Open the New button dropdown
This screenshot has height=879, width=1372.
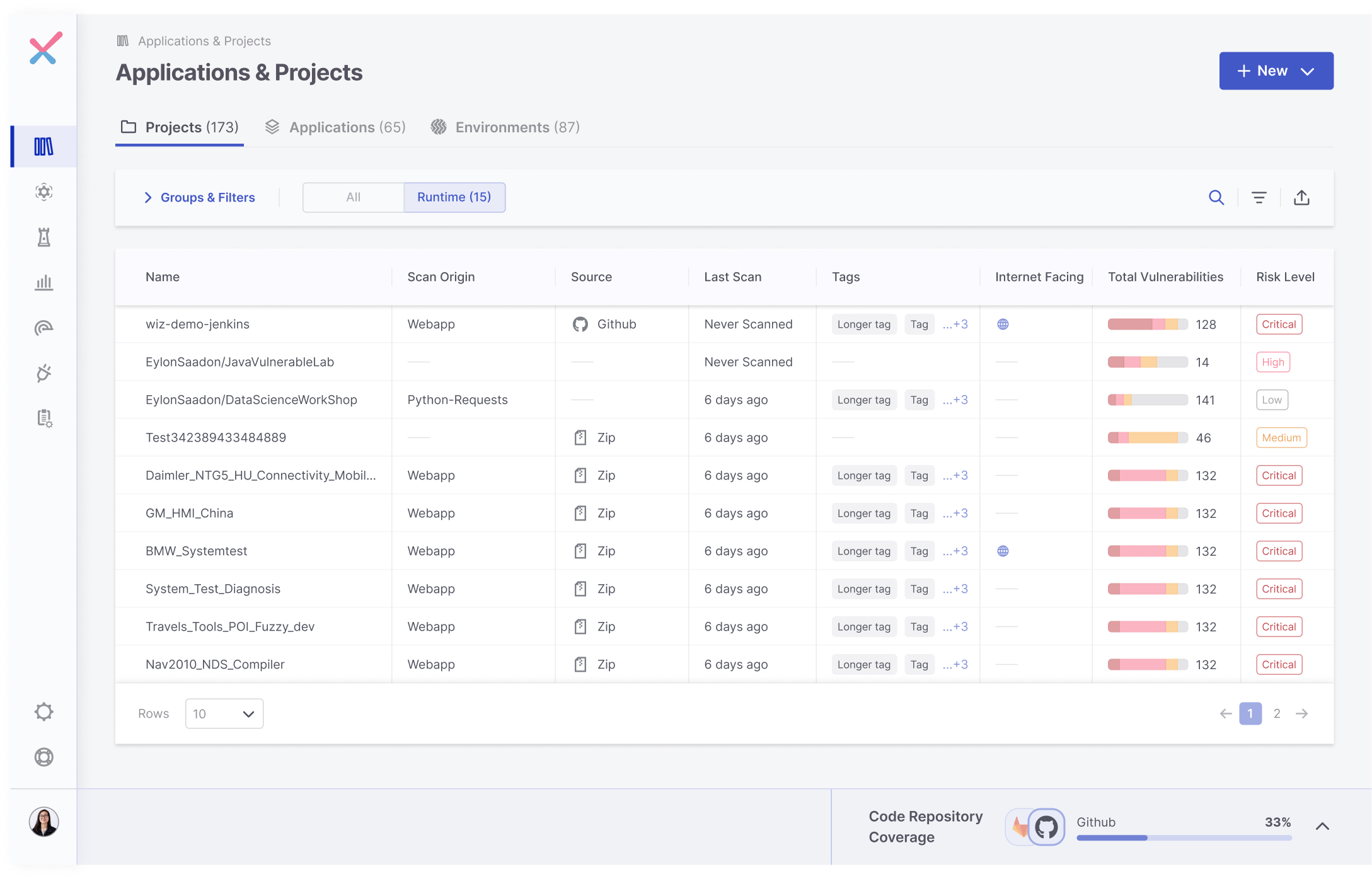click(x=1276, y=71)
